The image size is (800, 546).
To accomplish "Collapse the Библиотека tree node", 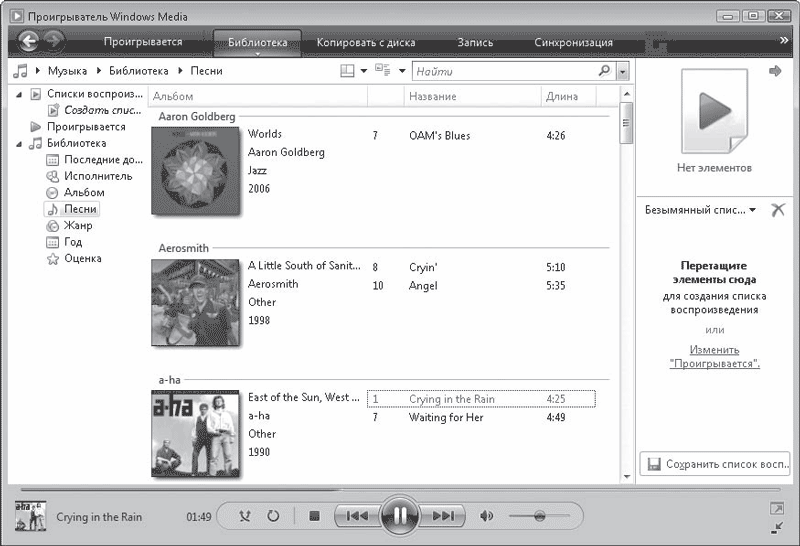I will click(x=21, y=143).
